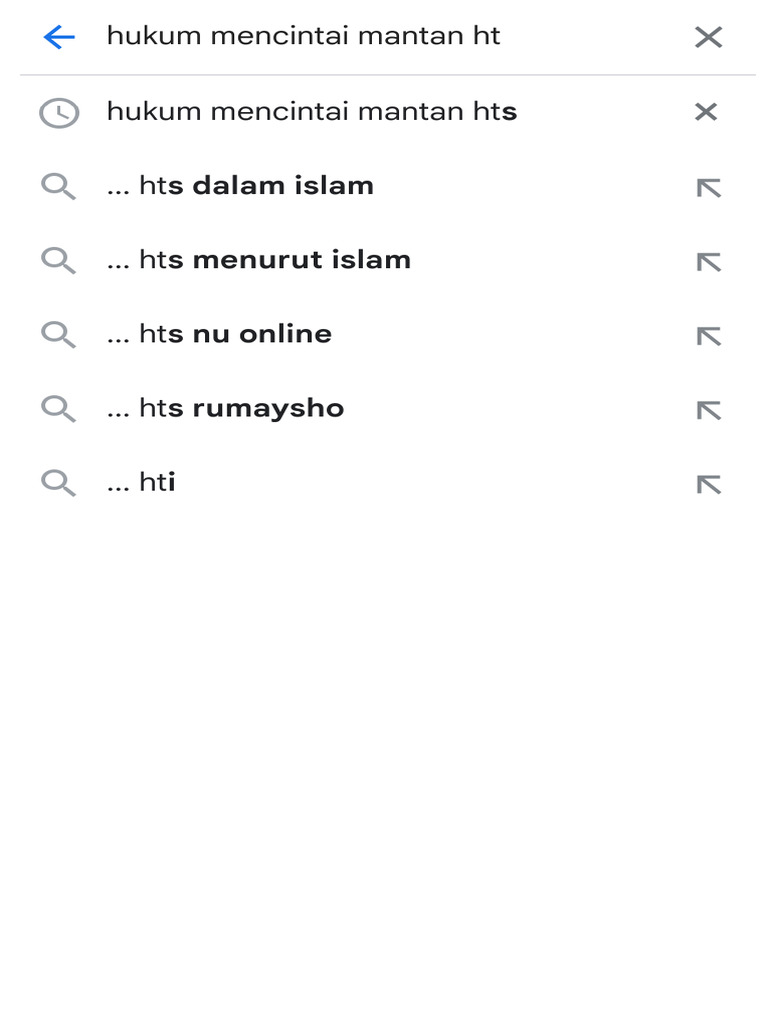
Task: Click the clock history icon
Action: coord(58,113)
